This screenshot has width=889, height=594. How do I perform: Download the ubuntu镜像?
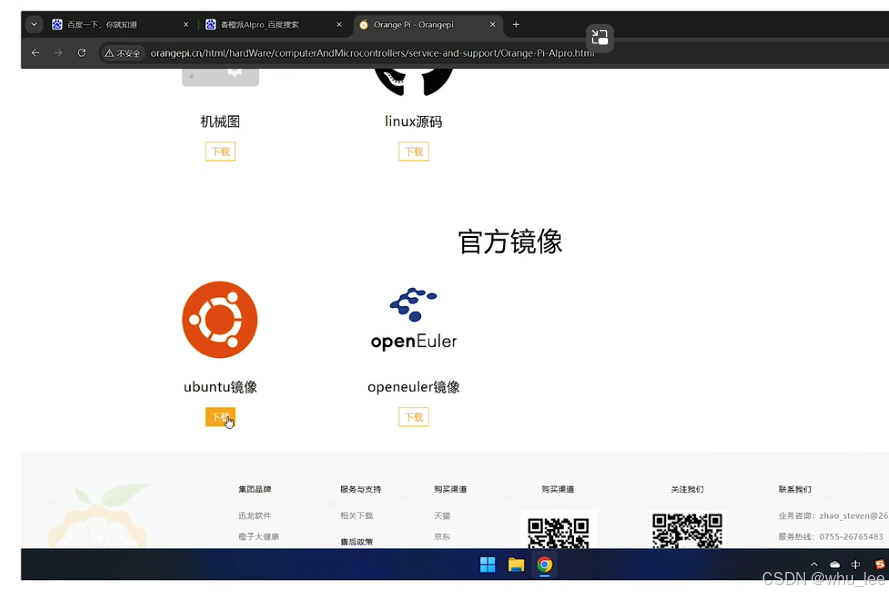[x=220, y=417]
